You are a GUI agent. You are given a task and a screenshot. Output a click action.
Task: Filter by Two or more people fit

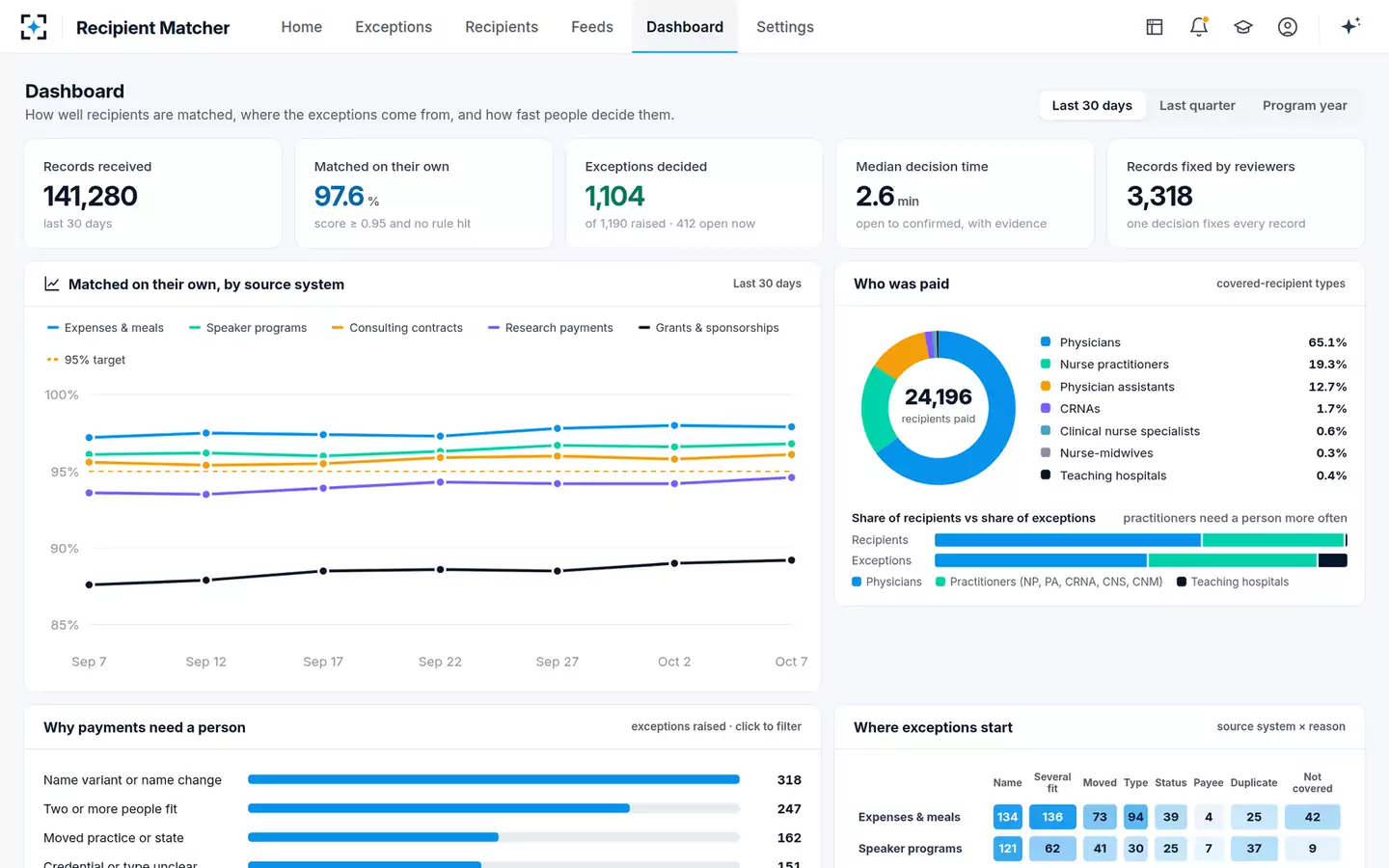click(x=422, y=809)
